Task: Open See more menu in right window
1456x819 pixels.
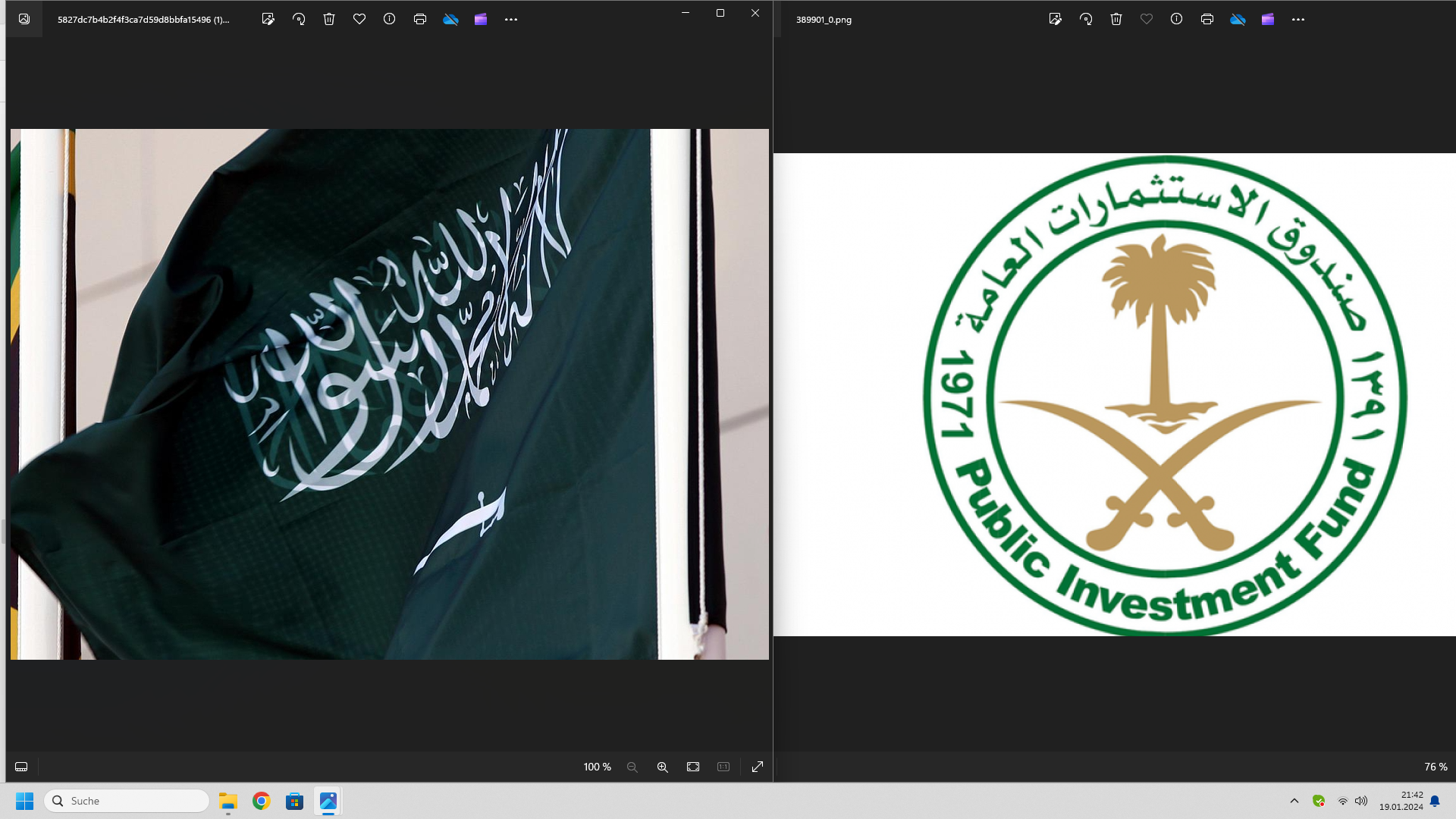Action: click(1298, 20)
